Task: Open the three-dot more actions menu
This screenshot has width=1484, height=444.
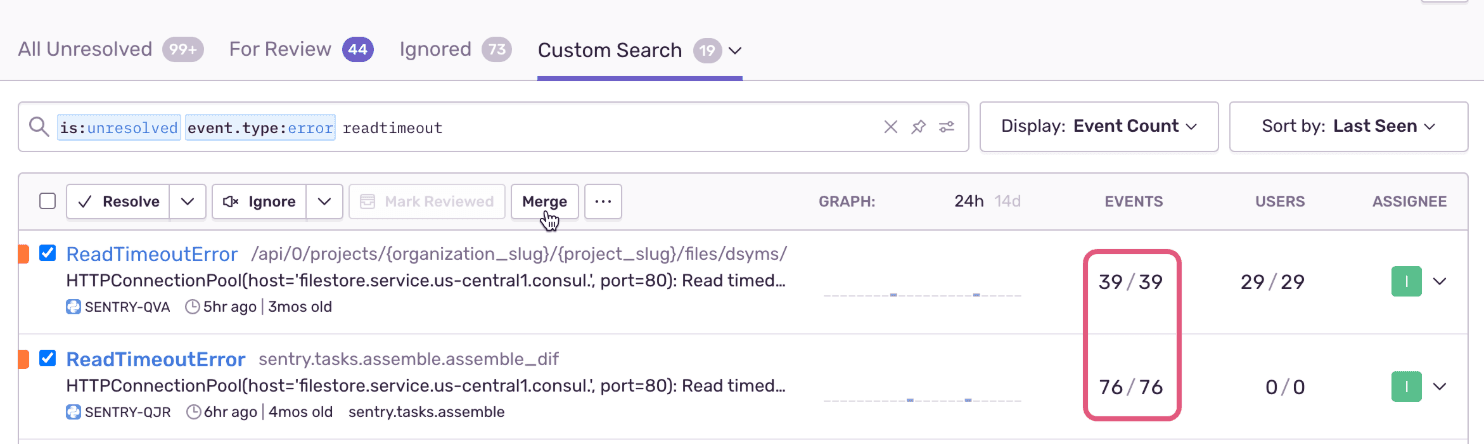Action: (603, 201)
